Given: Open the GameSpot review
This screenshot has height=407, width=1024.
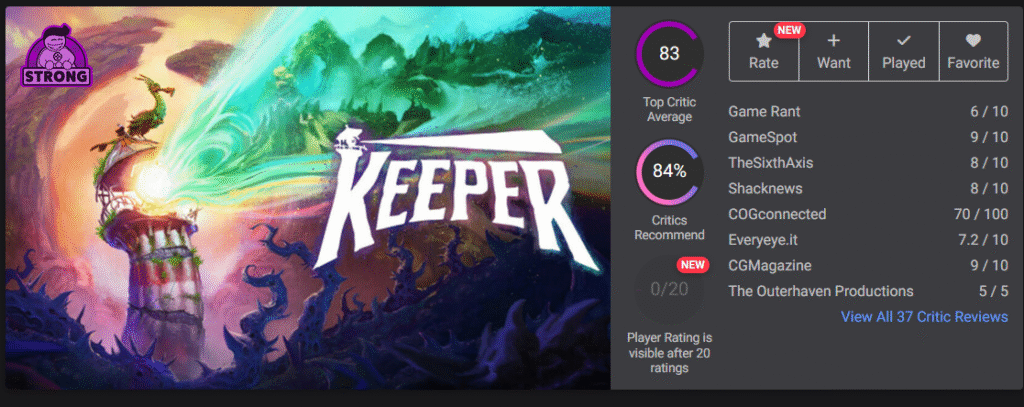Looking at the screenshot, I should [x=763, y=136].
